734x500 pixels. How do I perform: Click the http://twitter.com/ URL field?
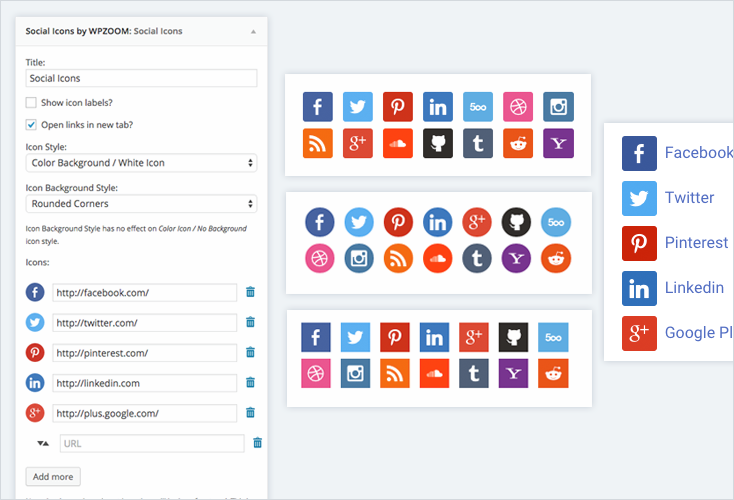click(x=145, y=323)
